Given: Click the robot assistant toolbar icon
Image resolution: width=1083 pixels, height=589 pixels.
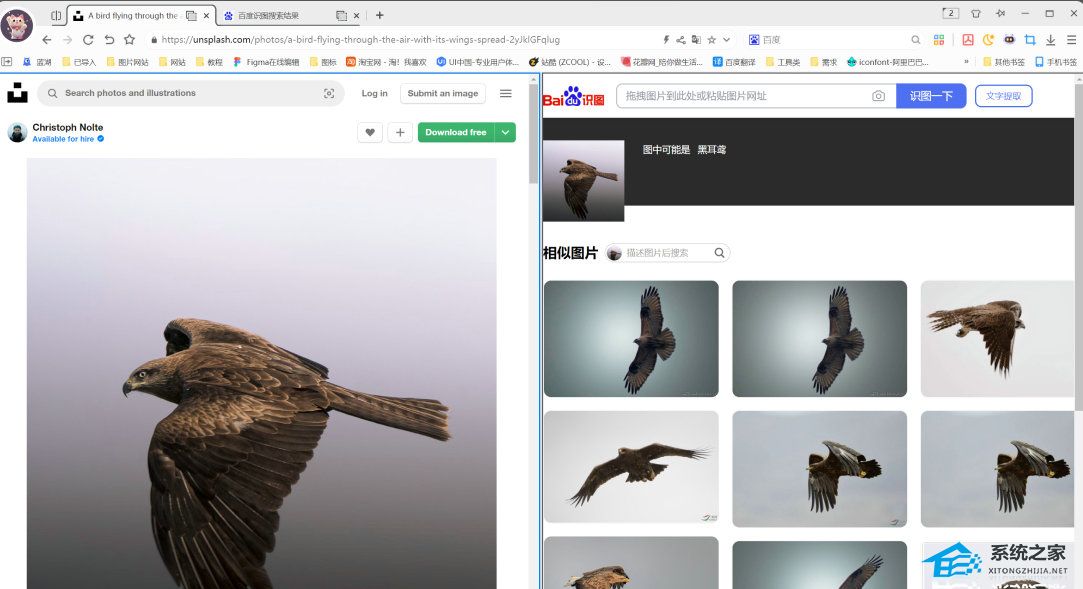Looking at the screenshot, I should (1009, 40).
